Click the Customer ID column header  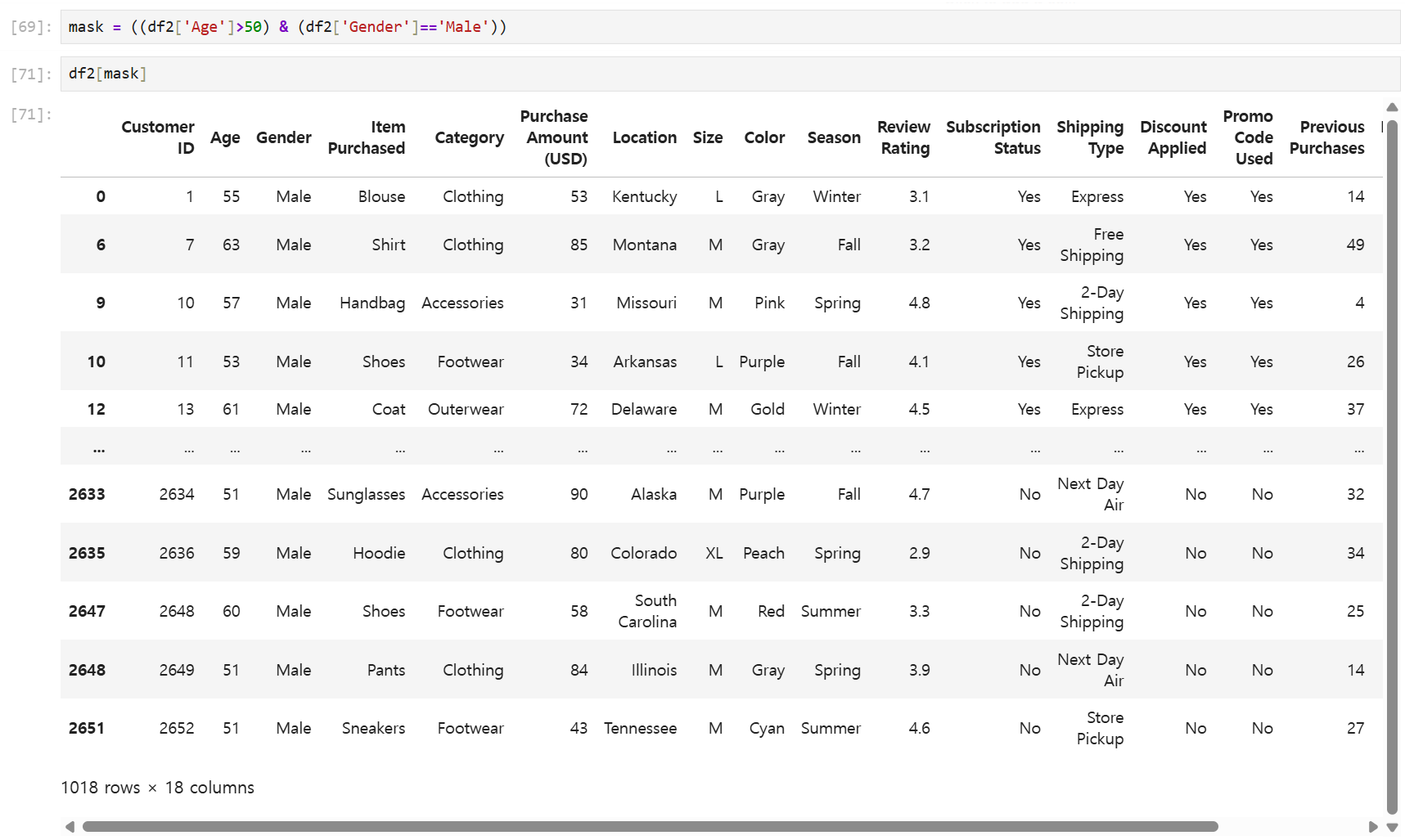point(158,137)
